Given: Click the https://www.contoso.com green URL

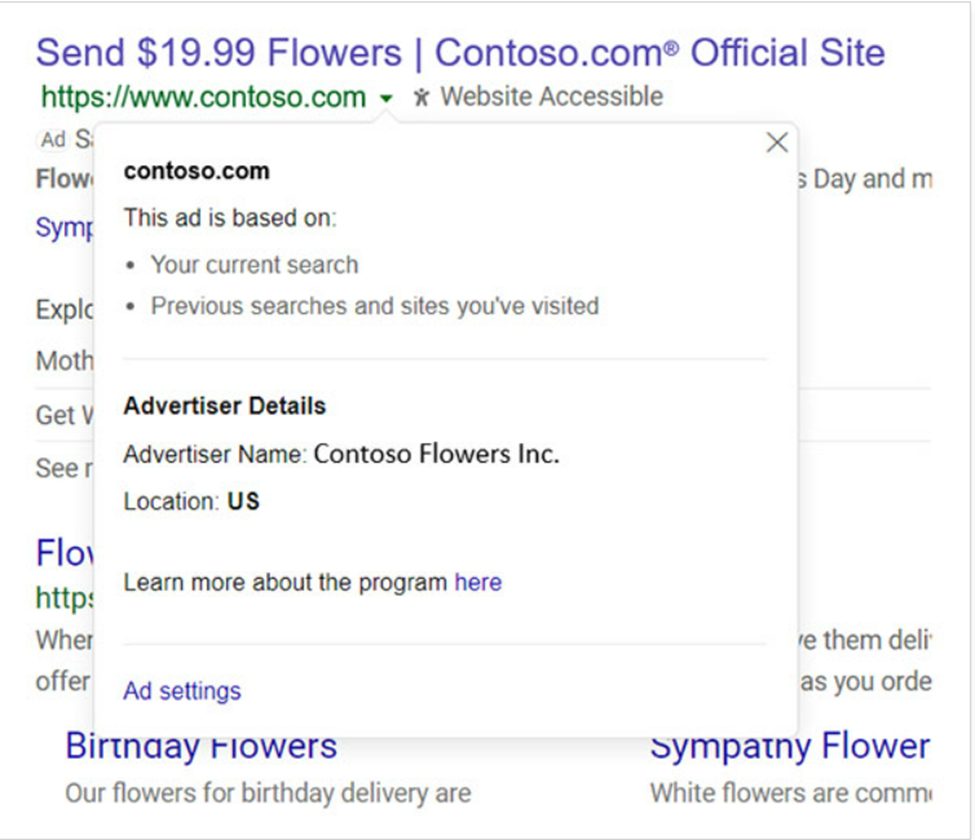Looking at the screenshot, I should click(x=203, y=97).
